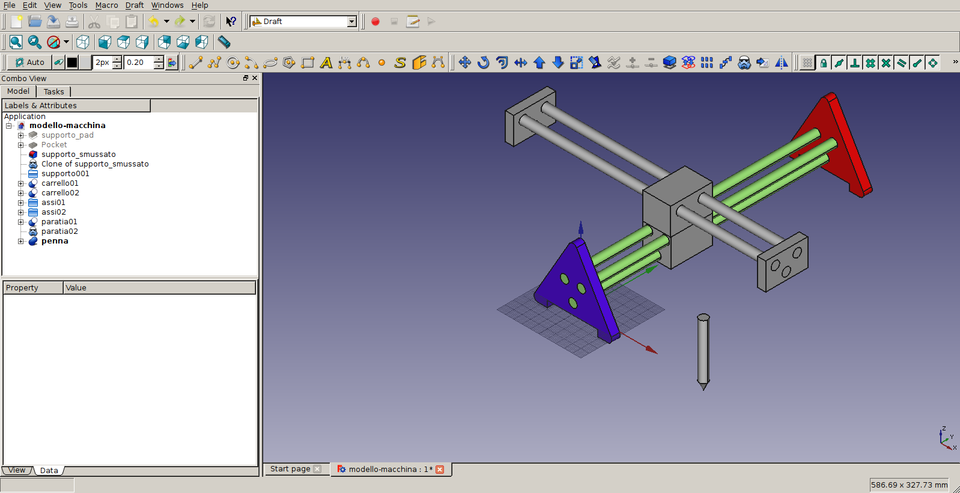
Task: Select the Draft Text tool
Action: point(326,62)
